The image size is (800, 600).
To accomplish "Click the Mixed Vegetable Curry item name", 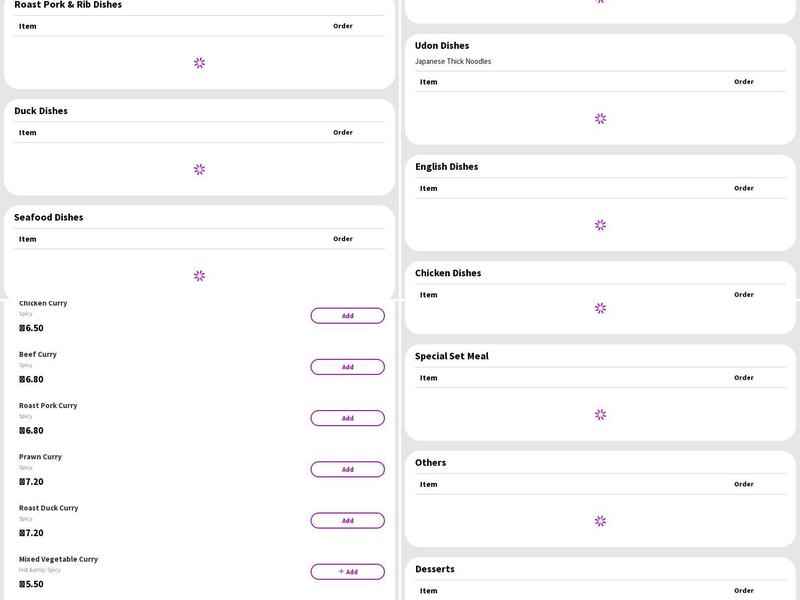I will (58, 559).
